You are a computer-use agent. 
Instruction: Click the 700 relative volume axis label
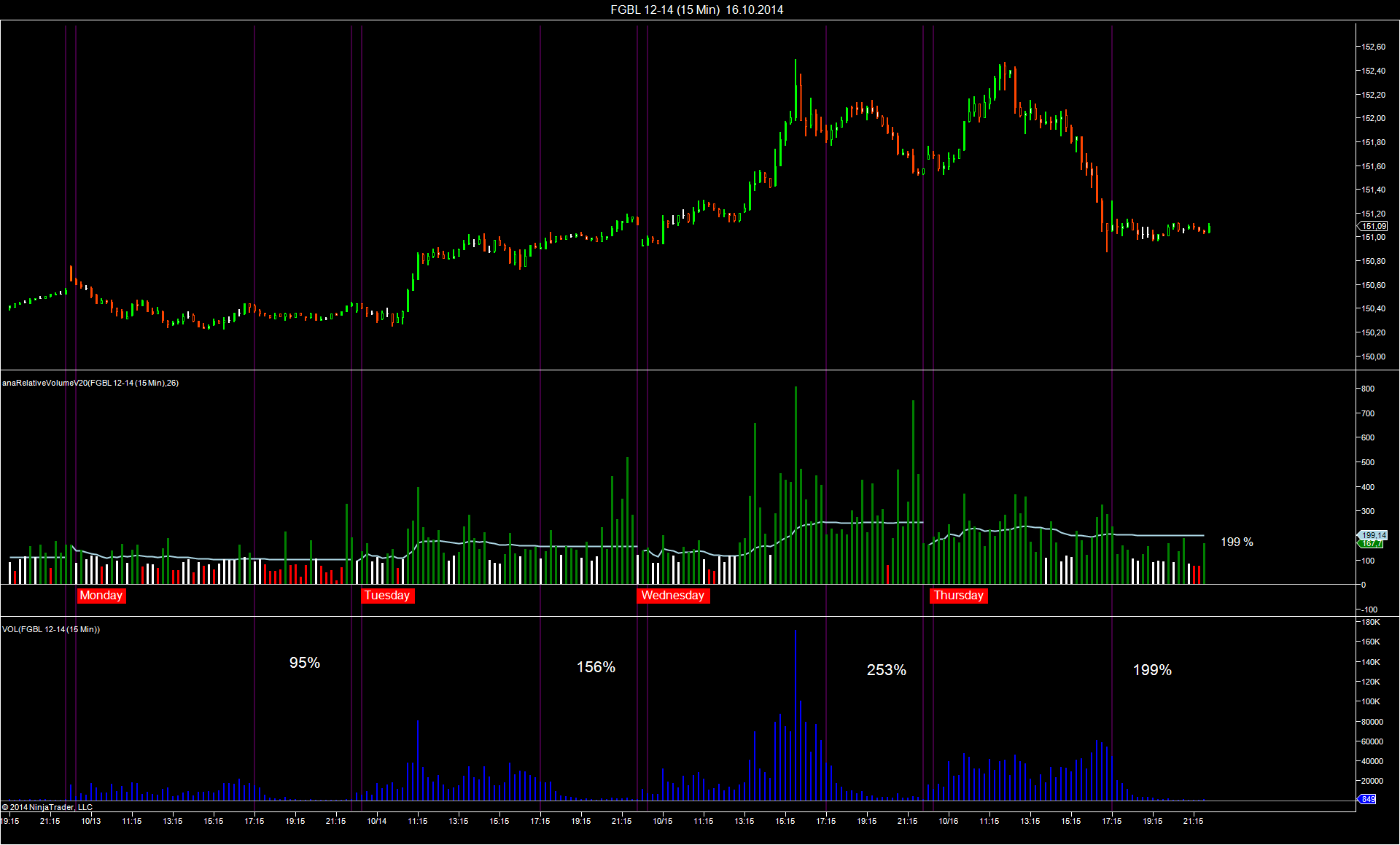(1368, 413)
